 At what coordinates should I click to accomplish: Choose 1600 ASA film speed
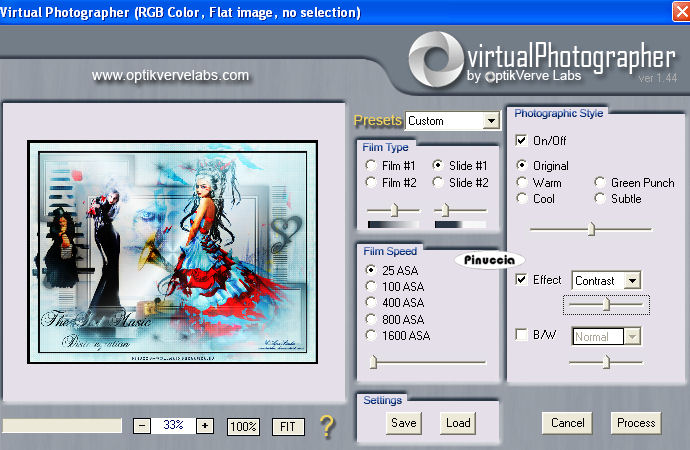pyautogui.click(x=371, y=336)
